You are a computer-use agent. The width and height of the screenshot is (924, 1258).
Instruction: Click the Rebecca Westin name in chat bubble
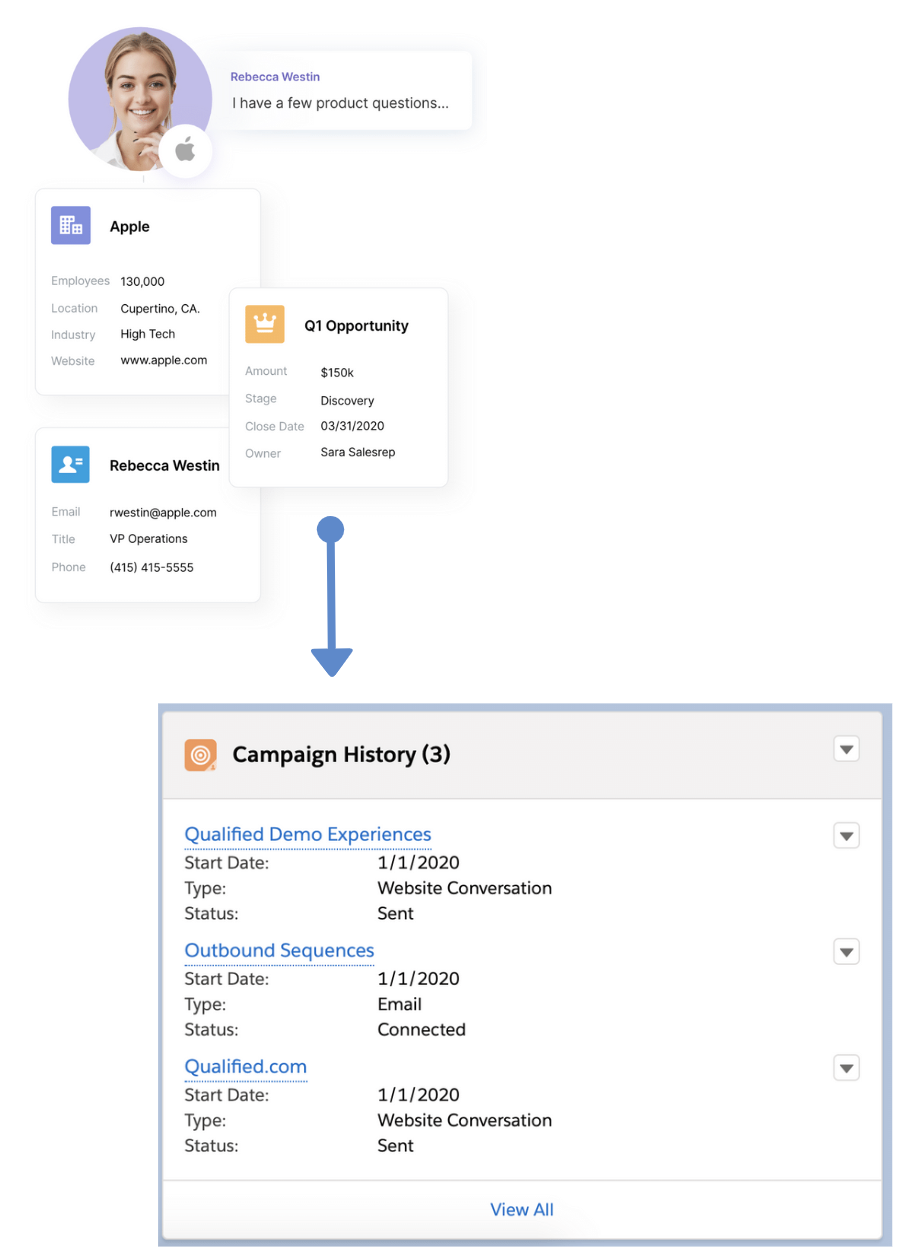(x=275, y=77)
